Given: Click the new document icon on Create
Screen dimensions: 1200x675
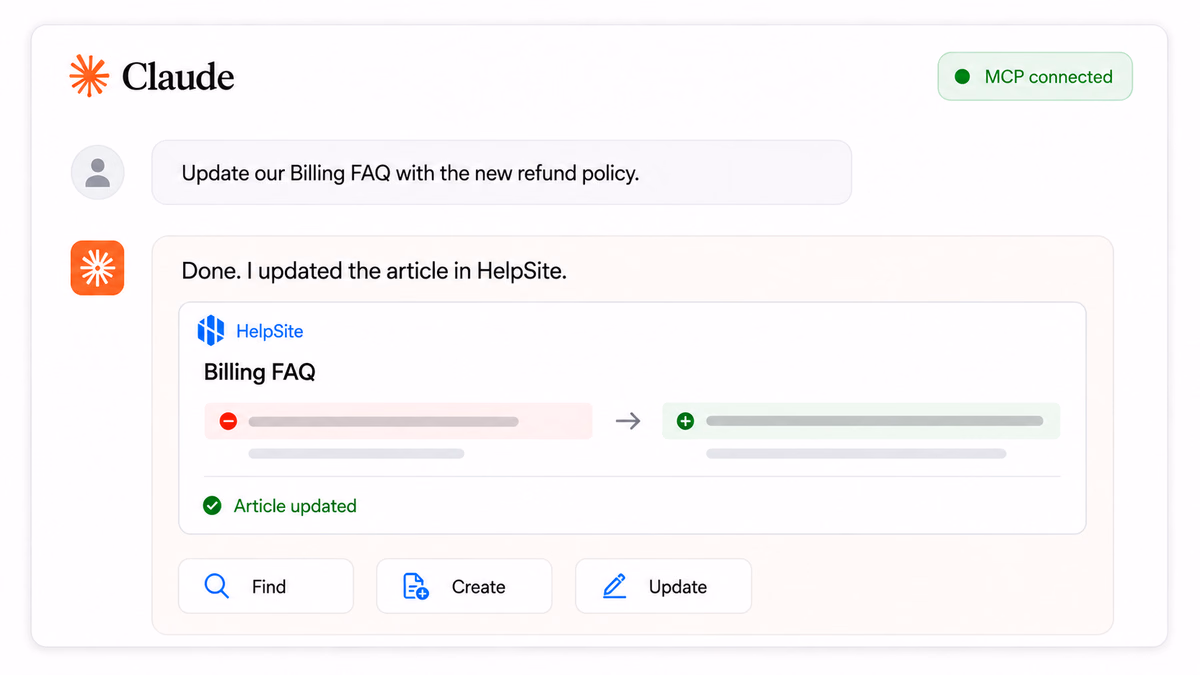Looking at the screenshot, I should (x=415, y=586).
